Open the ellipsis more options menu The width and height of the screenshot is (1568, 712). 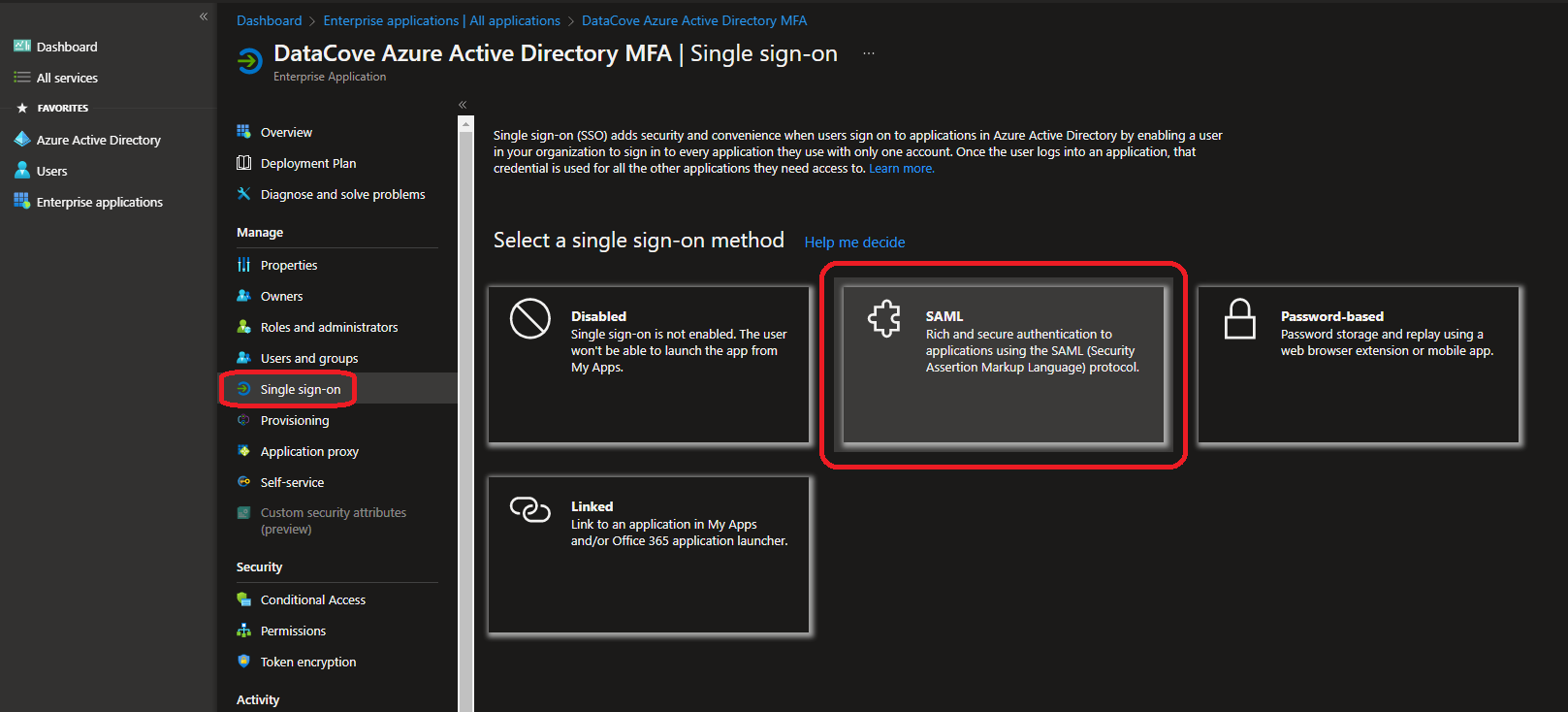[869, 54]
